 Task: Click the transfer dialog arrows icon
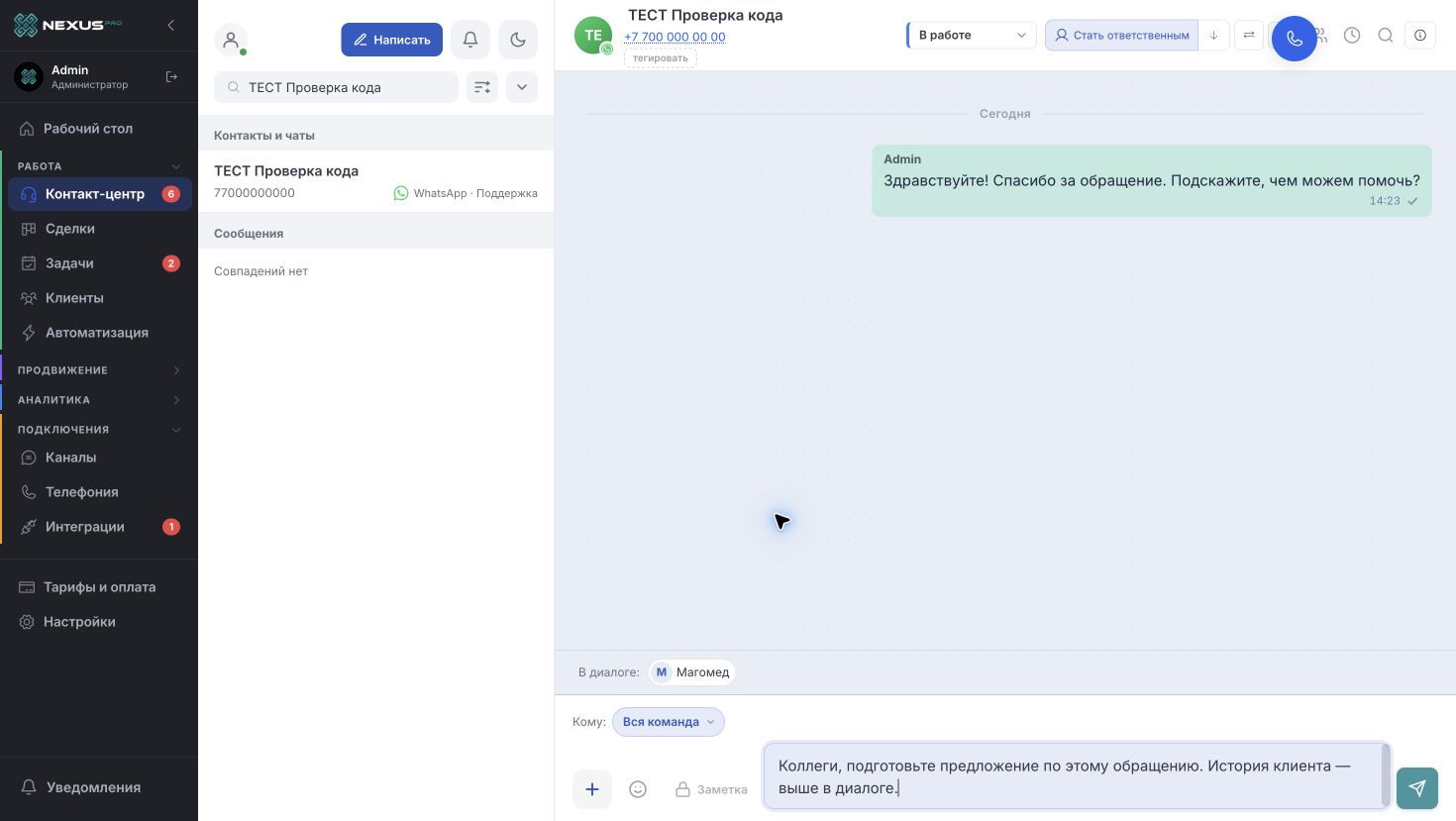coord(1249,36)
